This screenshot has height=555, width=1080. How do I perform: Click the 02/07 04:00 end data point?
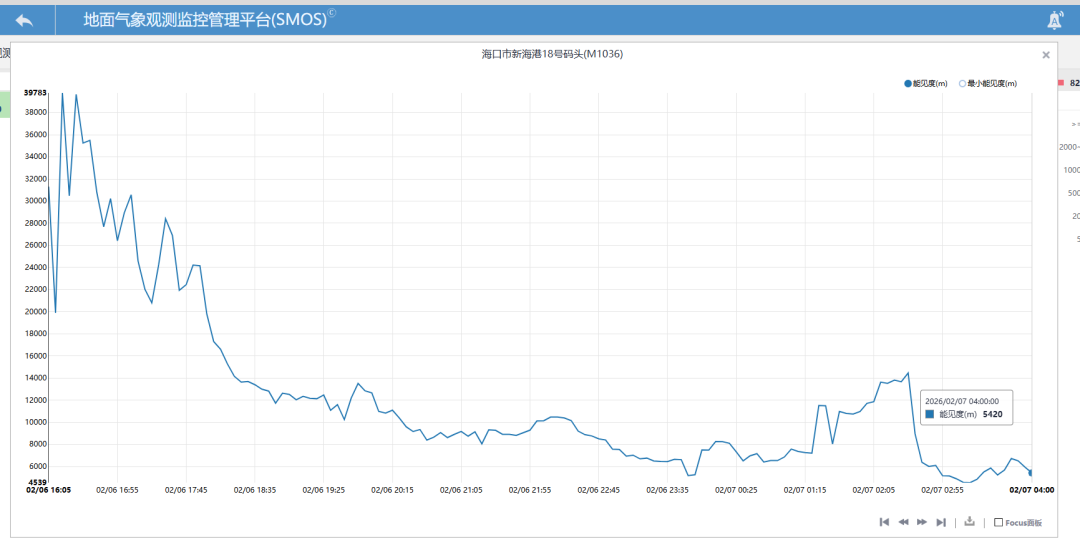point(1030,473)
